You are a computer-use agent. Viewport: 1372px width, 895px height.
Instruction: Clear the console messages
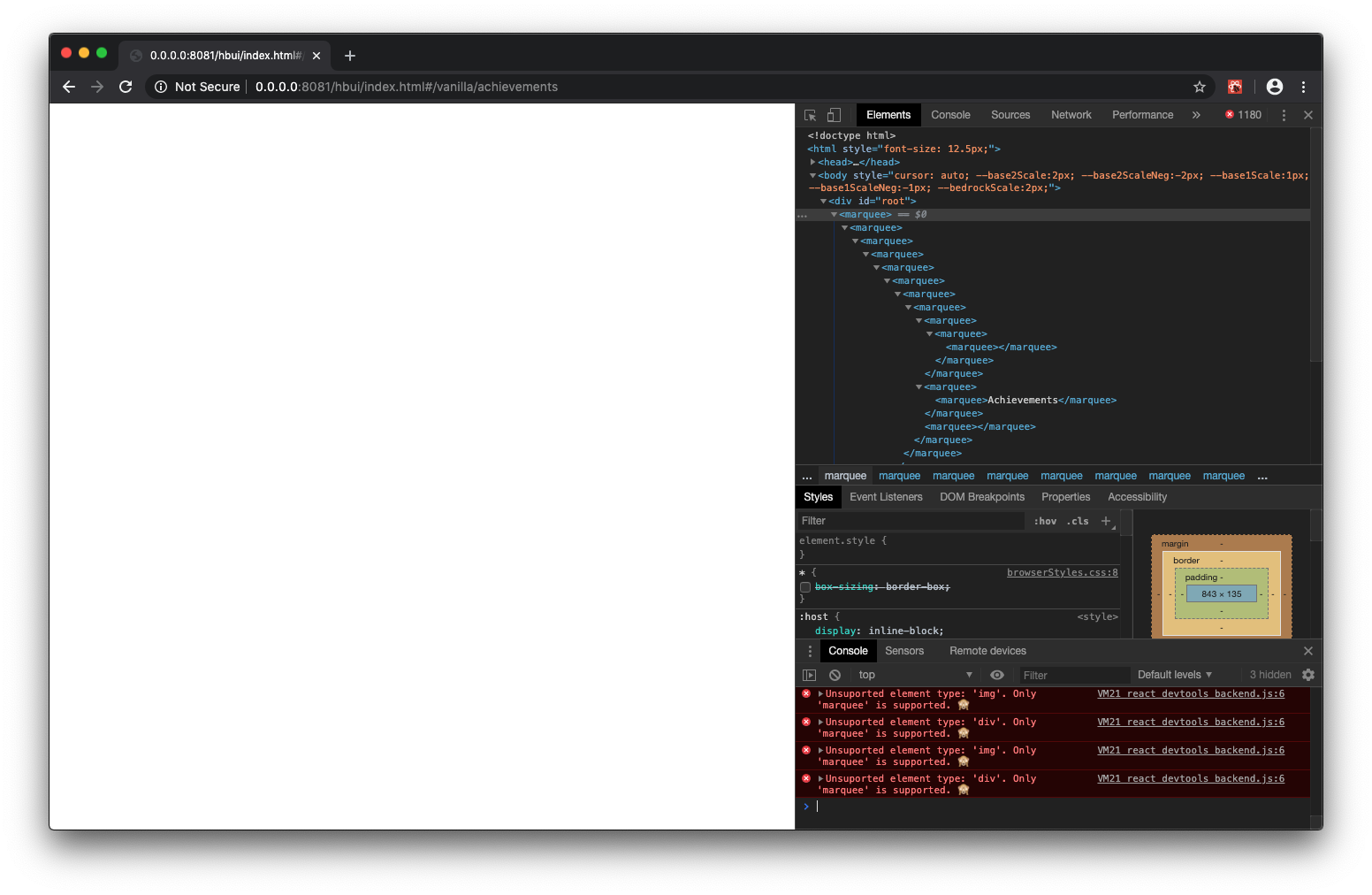click(x=835, y=675)
